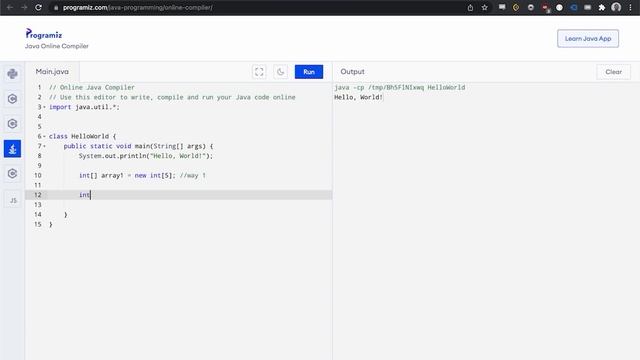Click the '// Online Java Compiler' comment line
This screenshot has width=640, height=360.
click(x=92, y=87)
